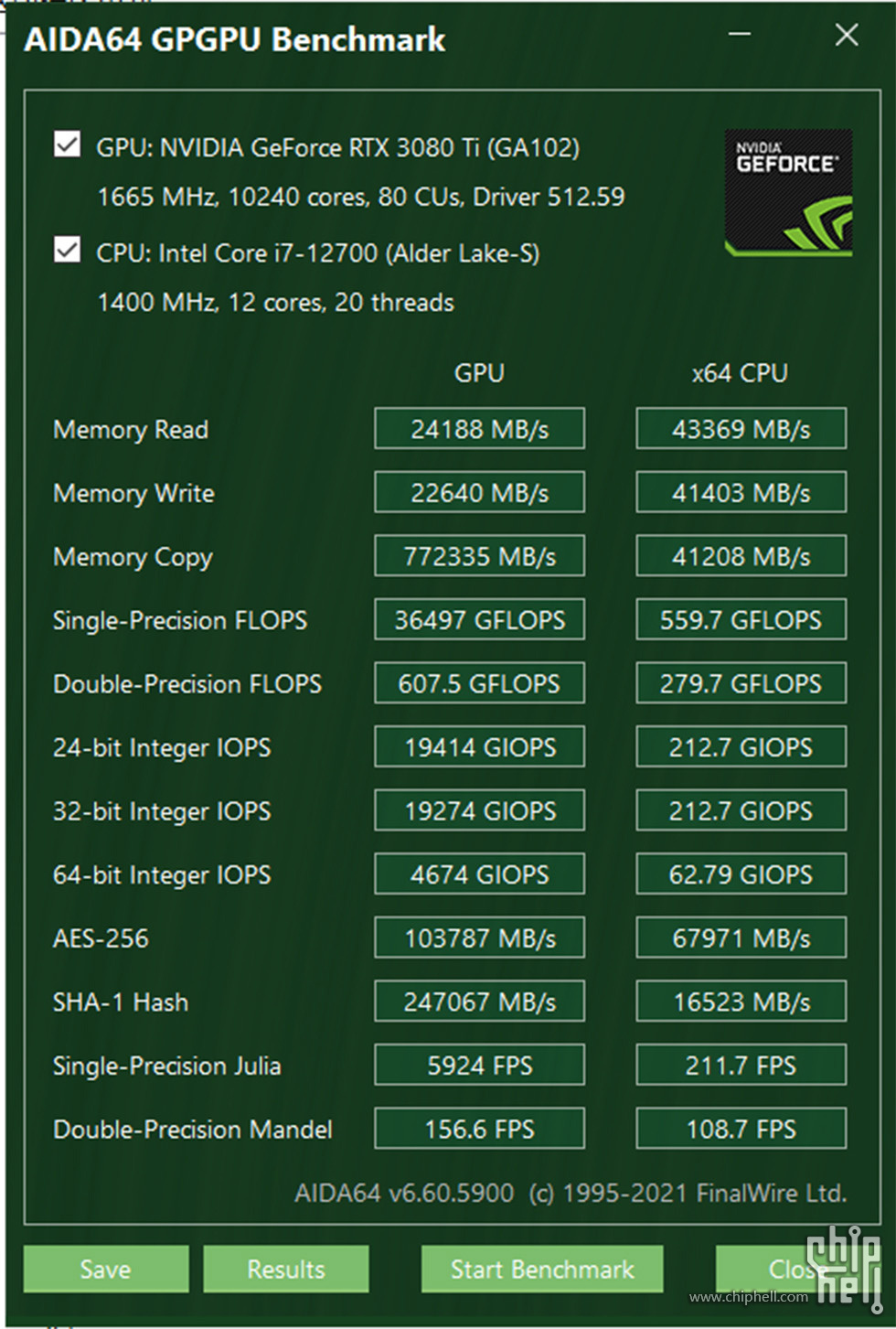Minimize the AIDA64 GPGPU Benchmark window
896x1329 pixels.
(740, 35)
